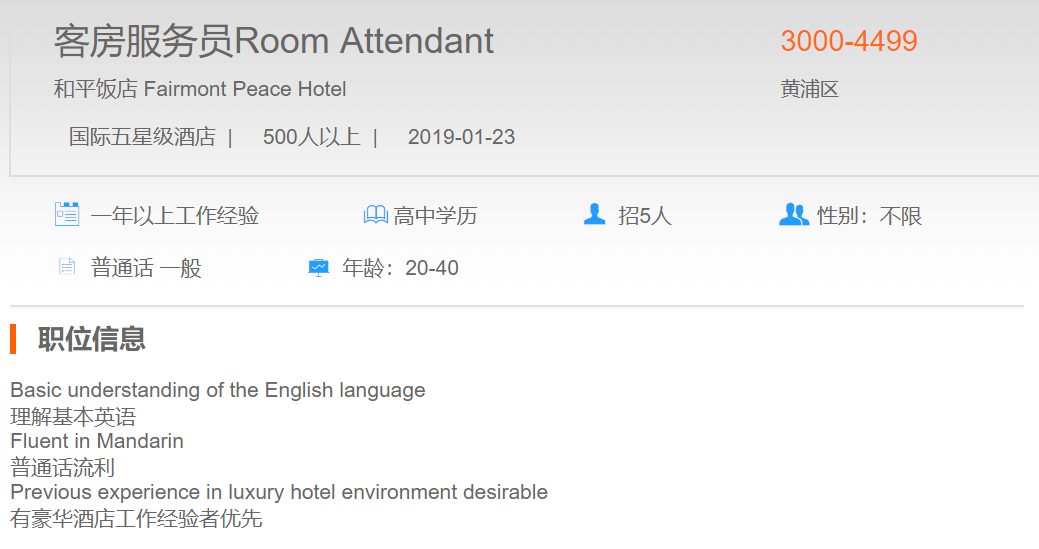Click the presentation board icon beside 年龄
The image size is (1039, 549).
coord(319,267)
